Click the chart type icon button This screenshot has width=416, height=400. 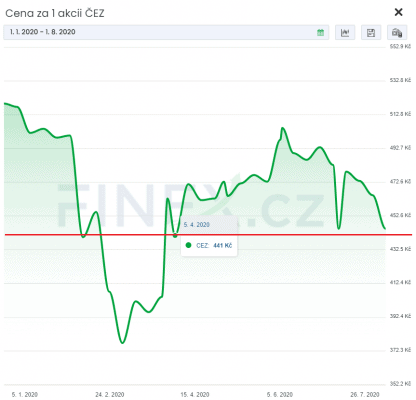(x=345, y=32)
